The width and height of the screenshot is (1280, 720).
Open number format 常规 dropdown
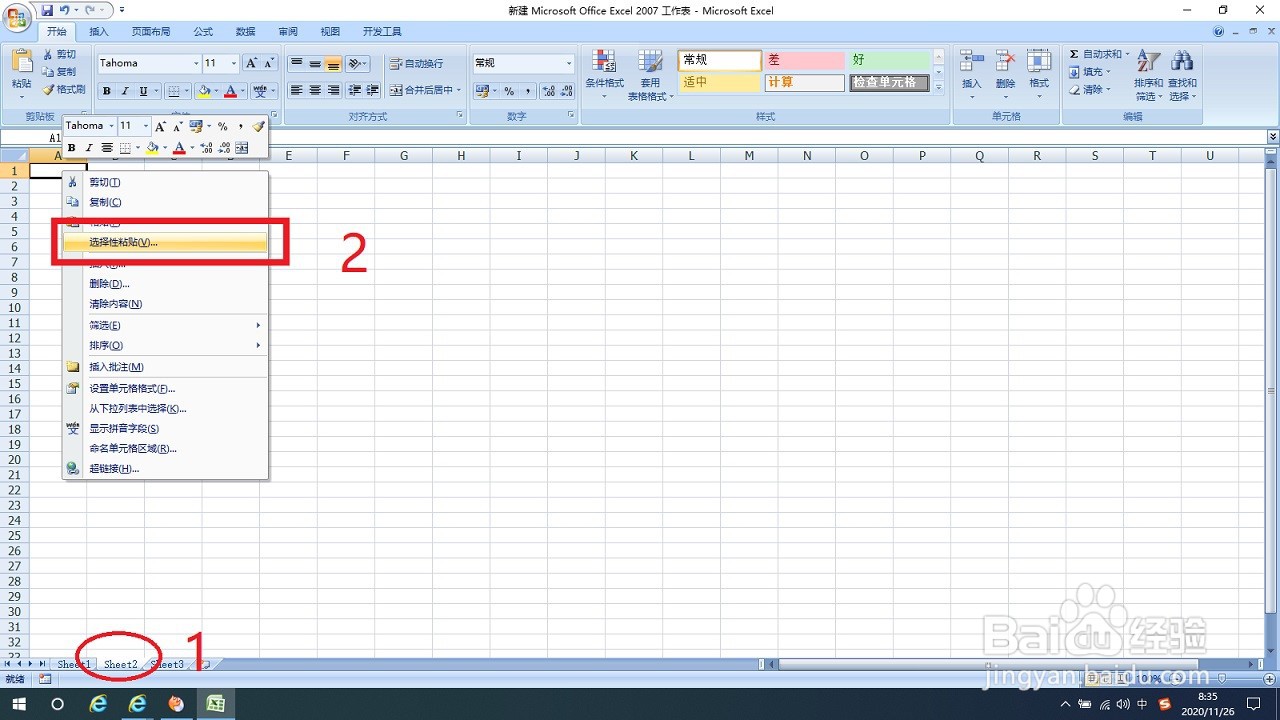pos(569,63)
